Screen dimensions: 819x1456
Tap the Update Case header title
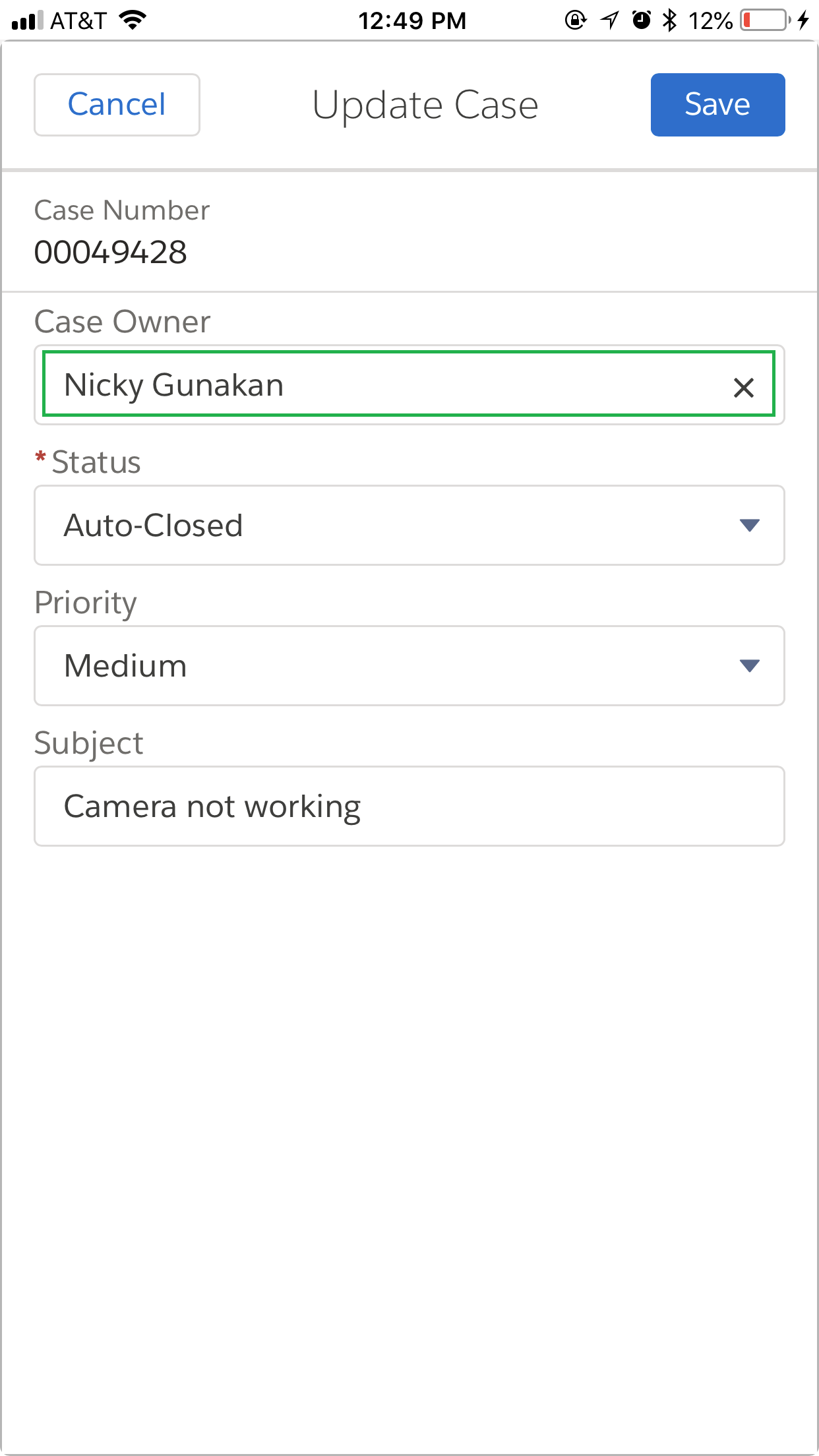coord(425,106)
